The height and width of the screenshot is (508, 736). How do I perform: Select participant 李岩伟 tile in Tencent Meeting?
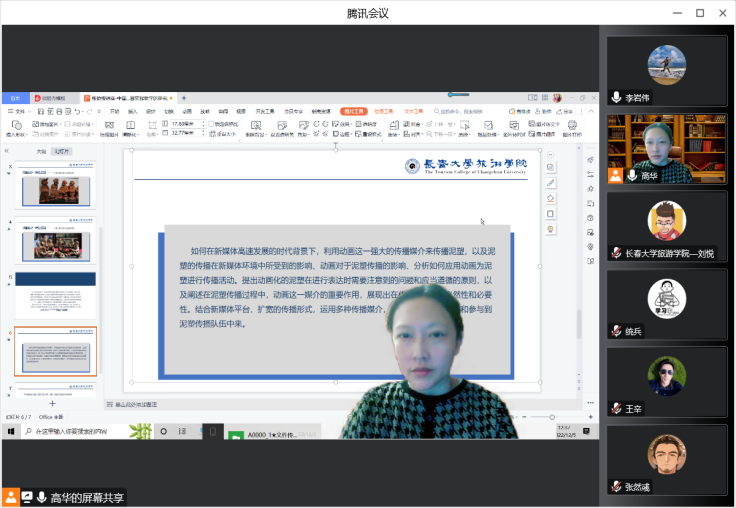(x=667, y=71)
